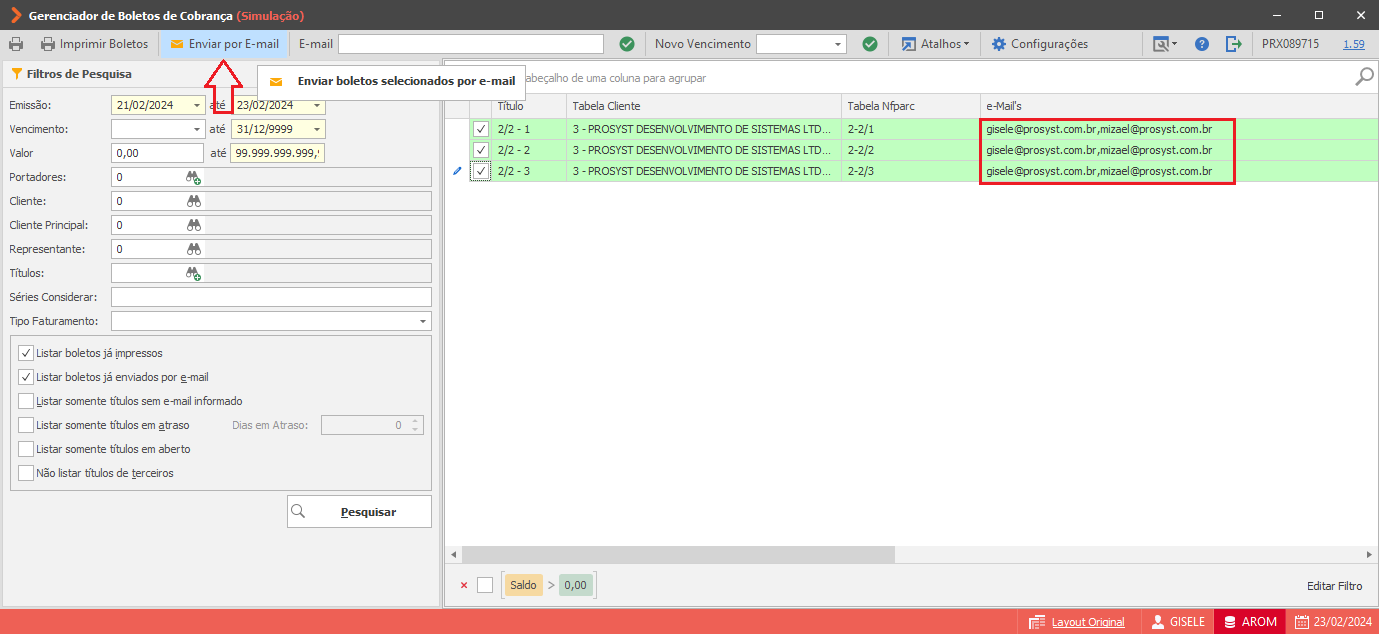Click the green confirm check beside E-mail field
1379x634 pixels.
[x=627, y=44]
